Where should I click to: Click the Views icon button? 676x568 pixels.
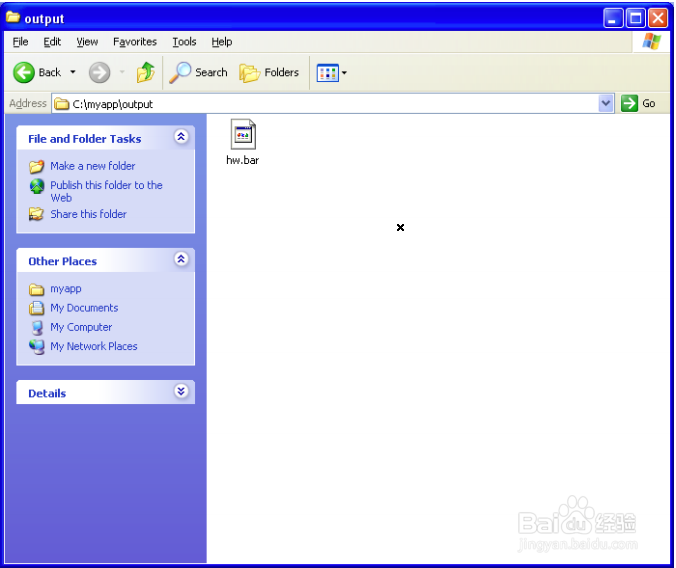point(328,72)
